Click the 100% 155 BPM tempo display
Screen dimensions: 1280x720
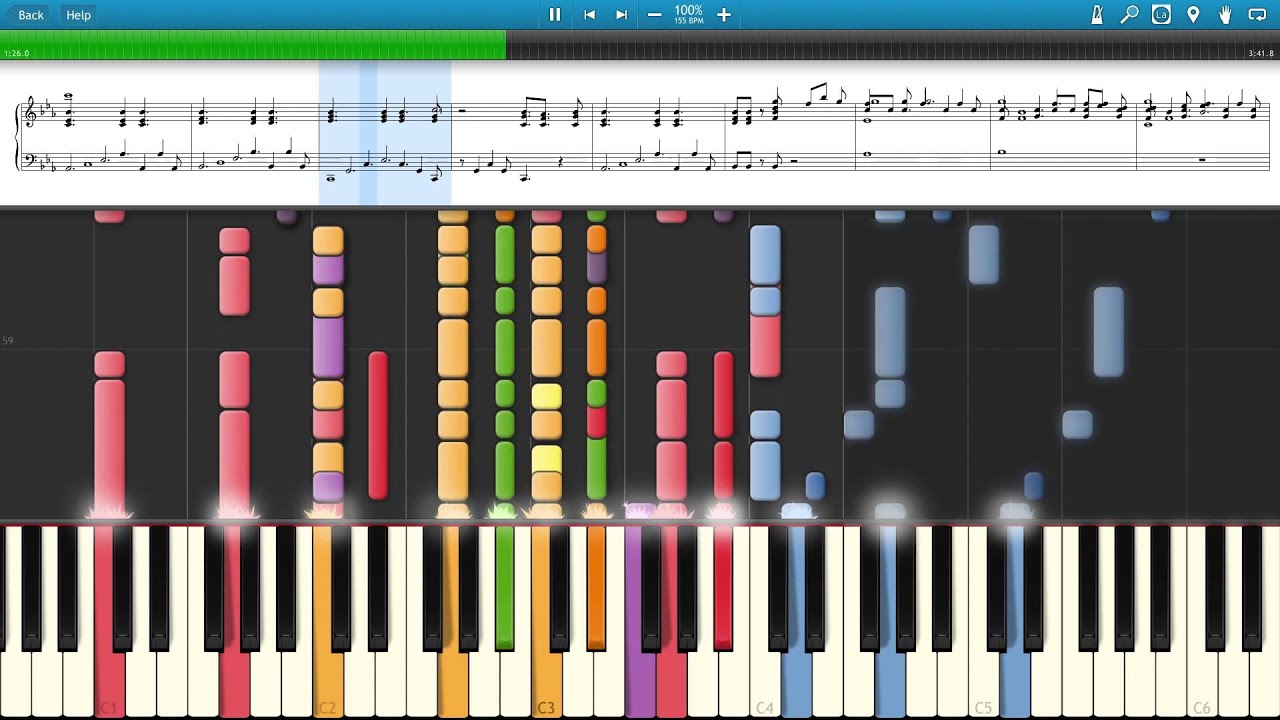pyautogui.click(x=688, y=15)
